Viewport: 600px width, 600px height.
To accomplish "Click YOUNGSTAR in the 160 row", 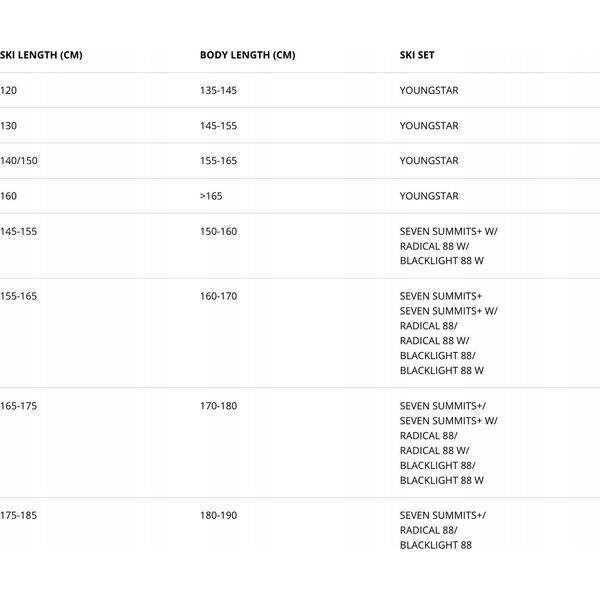I will [429, 196].
